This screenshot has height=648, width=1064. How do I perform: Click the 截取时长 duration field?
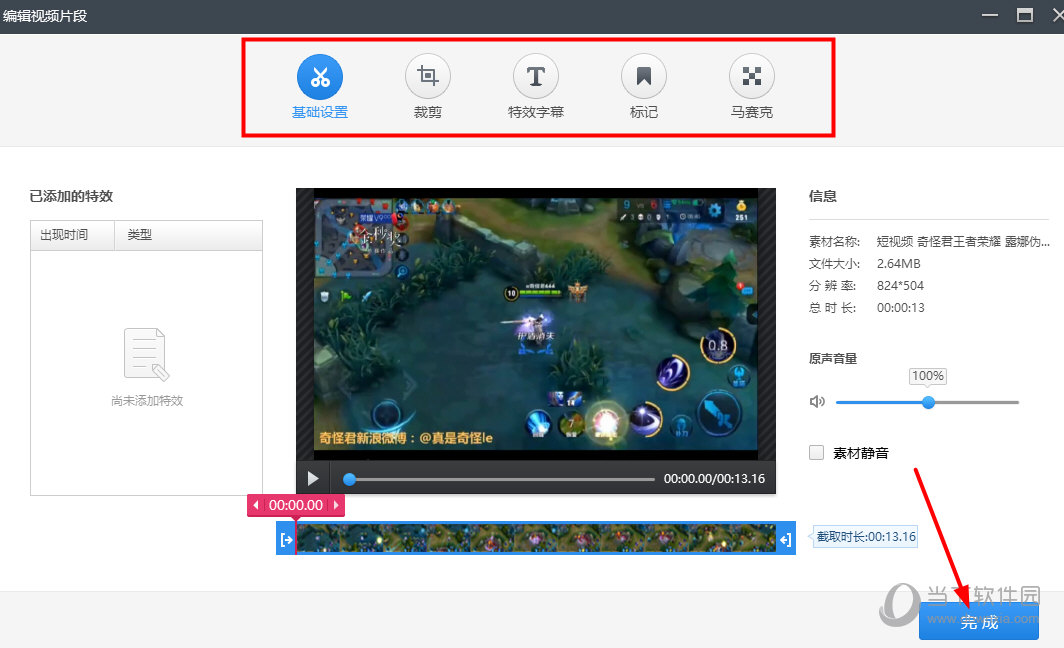864,536
